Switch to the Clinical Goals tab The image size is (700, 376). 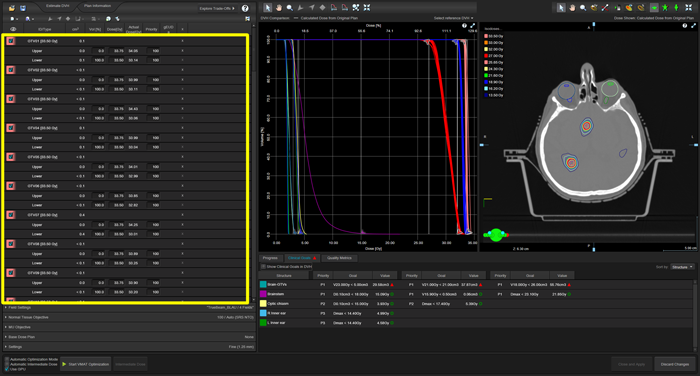302,258
